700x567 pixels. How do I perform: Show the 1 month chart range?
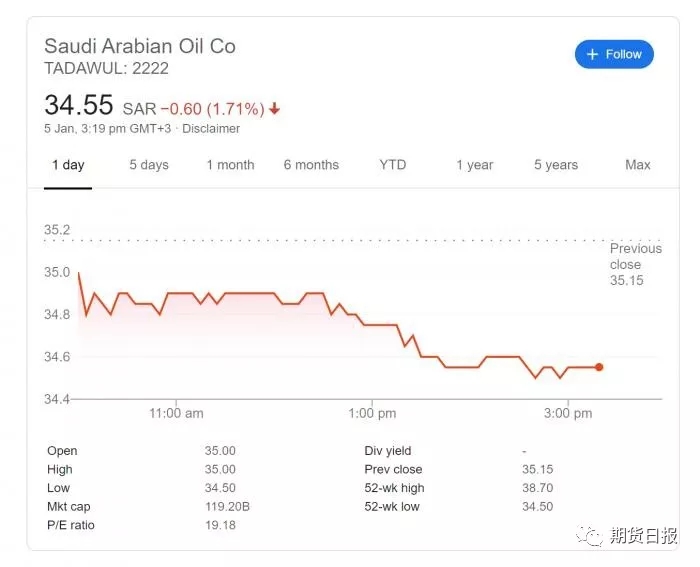click(230, 165)
